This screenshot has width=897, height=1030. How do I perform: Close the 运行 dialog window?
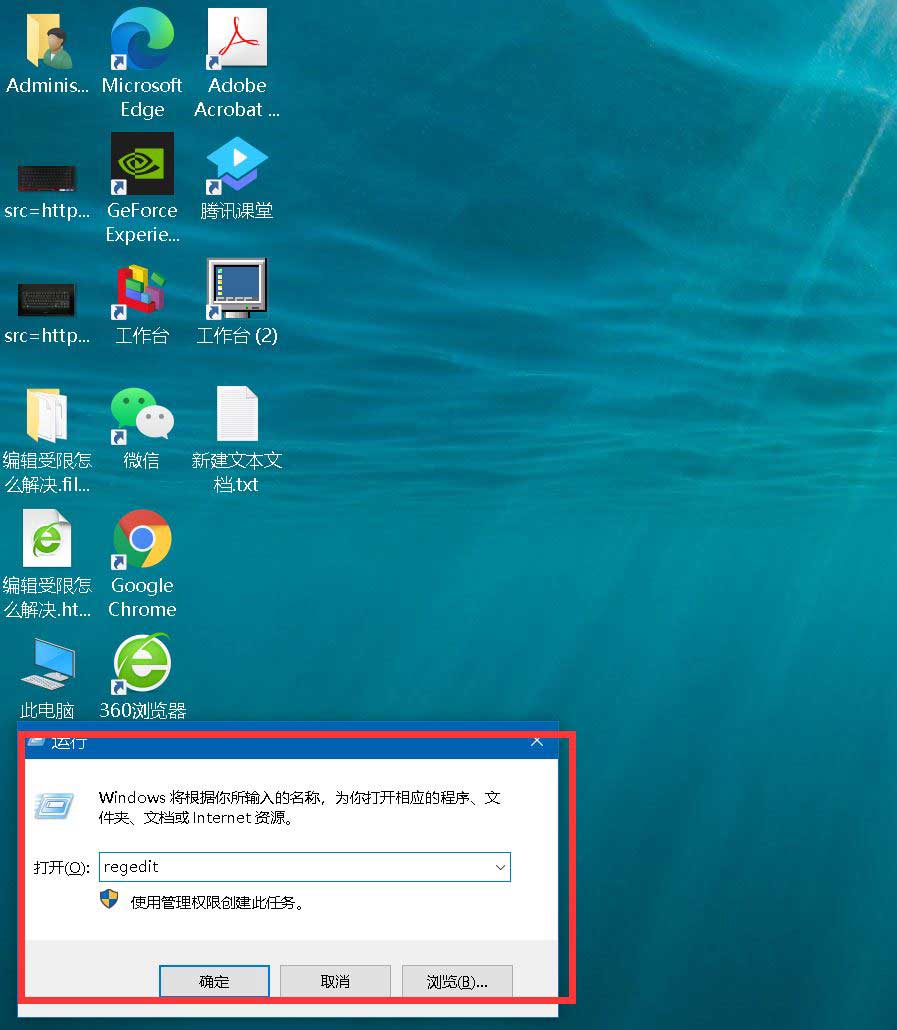[537, 741]
